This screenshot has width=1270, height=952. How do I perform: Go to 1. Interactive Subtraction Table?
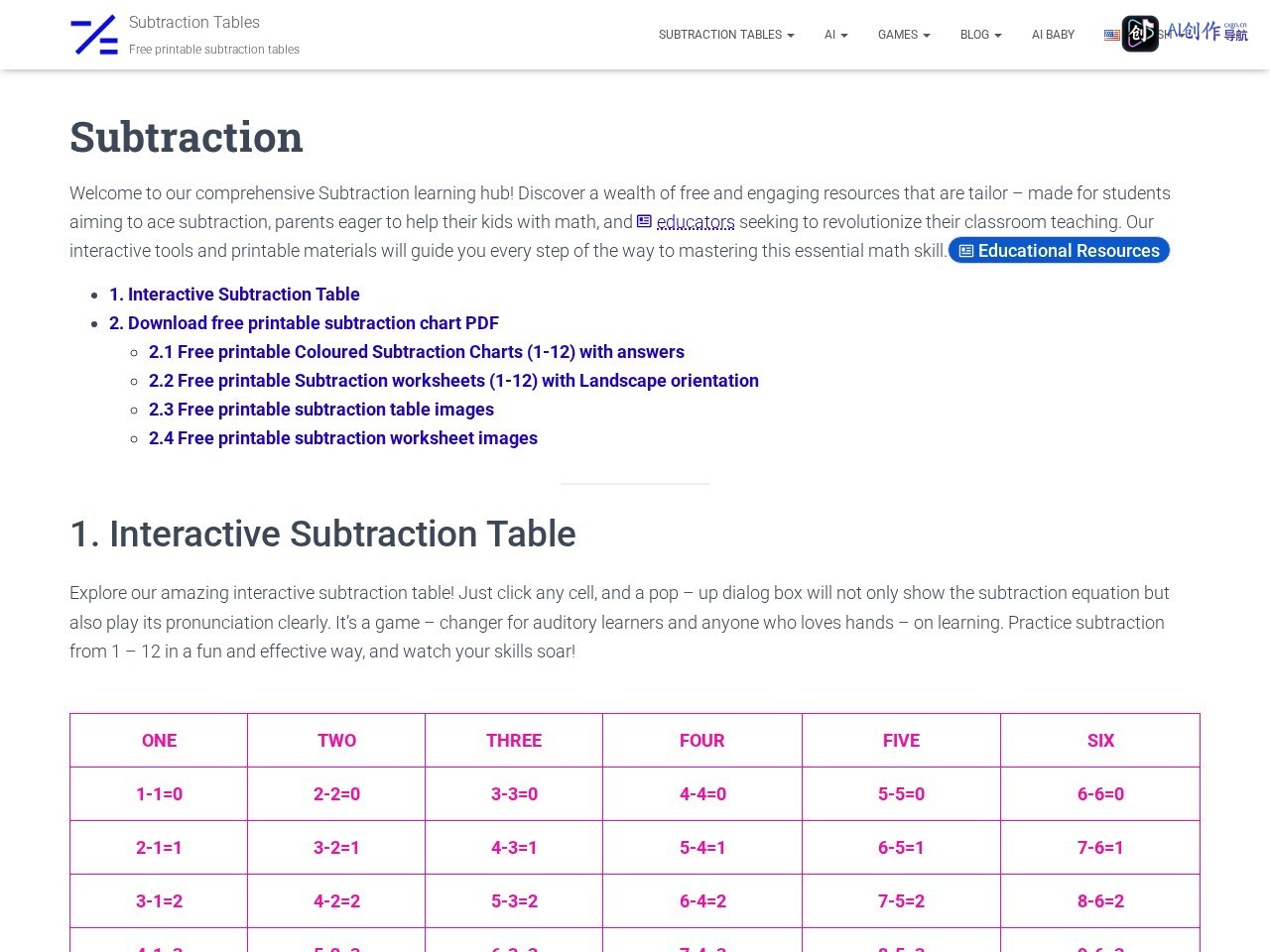point(234,295)
